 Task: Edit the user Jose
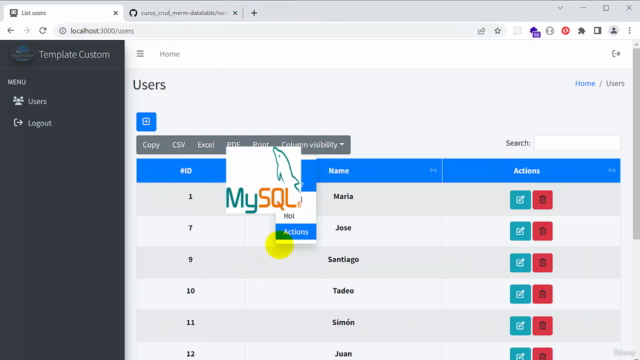(520, 231)
